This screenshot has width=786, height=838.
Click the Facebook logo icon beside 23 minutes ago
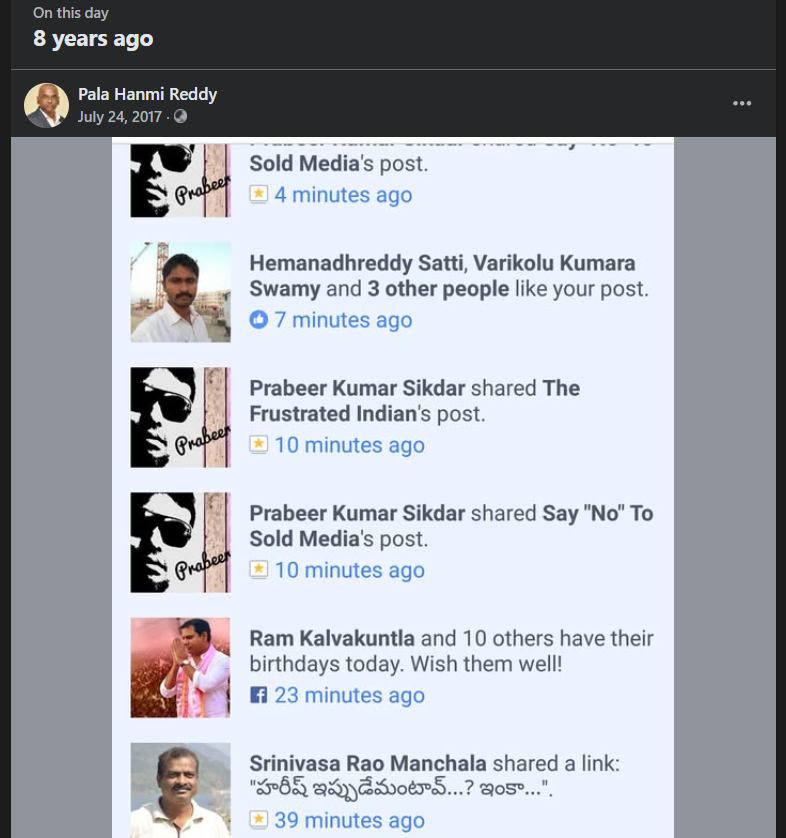259,695
